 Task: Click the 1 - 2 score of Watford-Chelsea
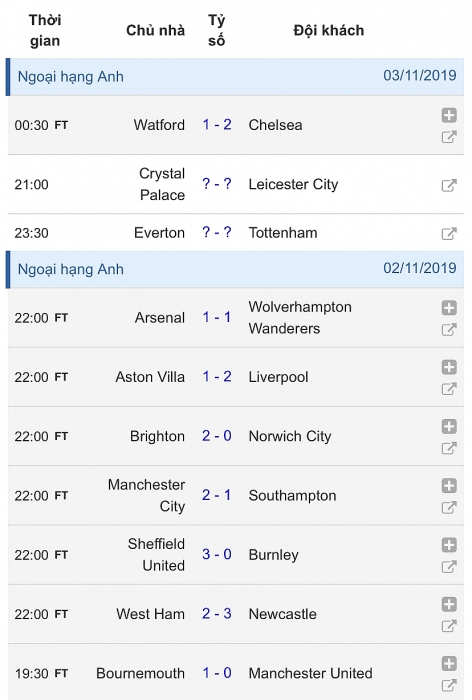[217, 125]
